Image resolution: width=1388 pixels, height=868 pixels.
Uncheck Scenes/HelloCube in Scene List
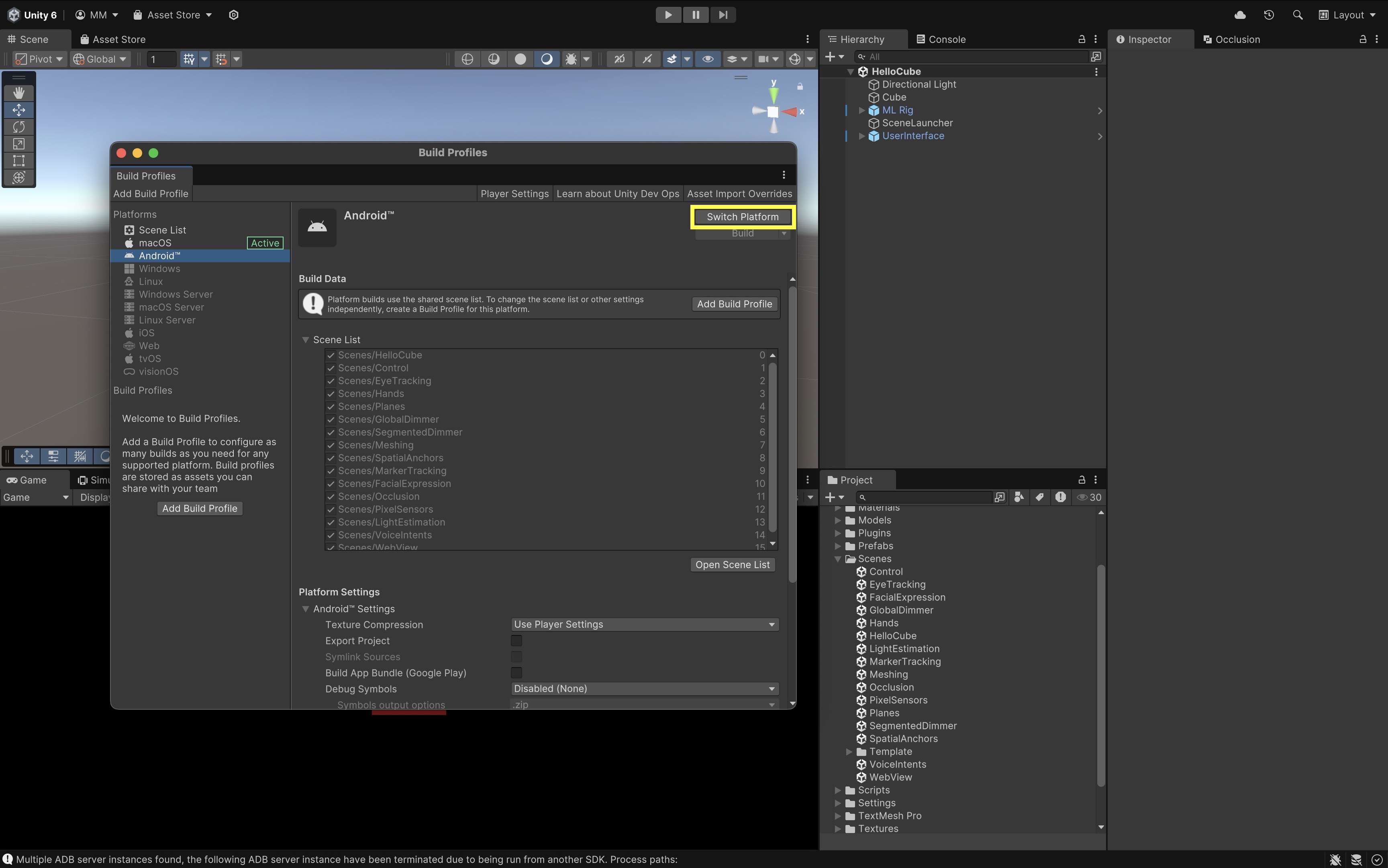click(x=331, y=355)
